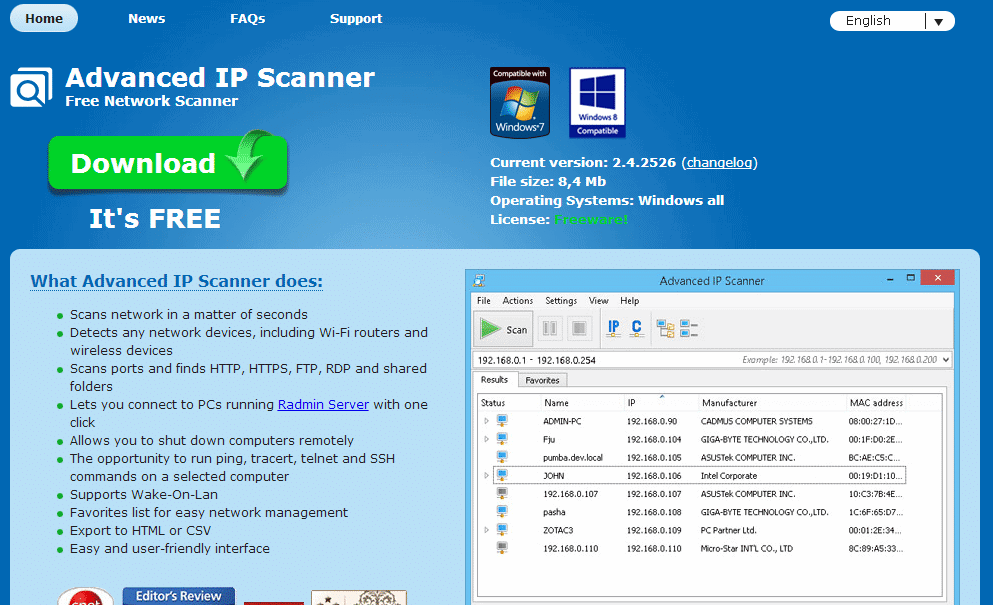Click computer icon in 192.168.0.107 row
Screen dimensions: 993x605
502,494
